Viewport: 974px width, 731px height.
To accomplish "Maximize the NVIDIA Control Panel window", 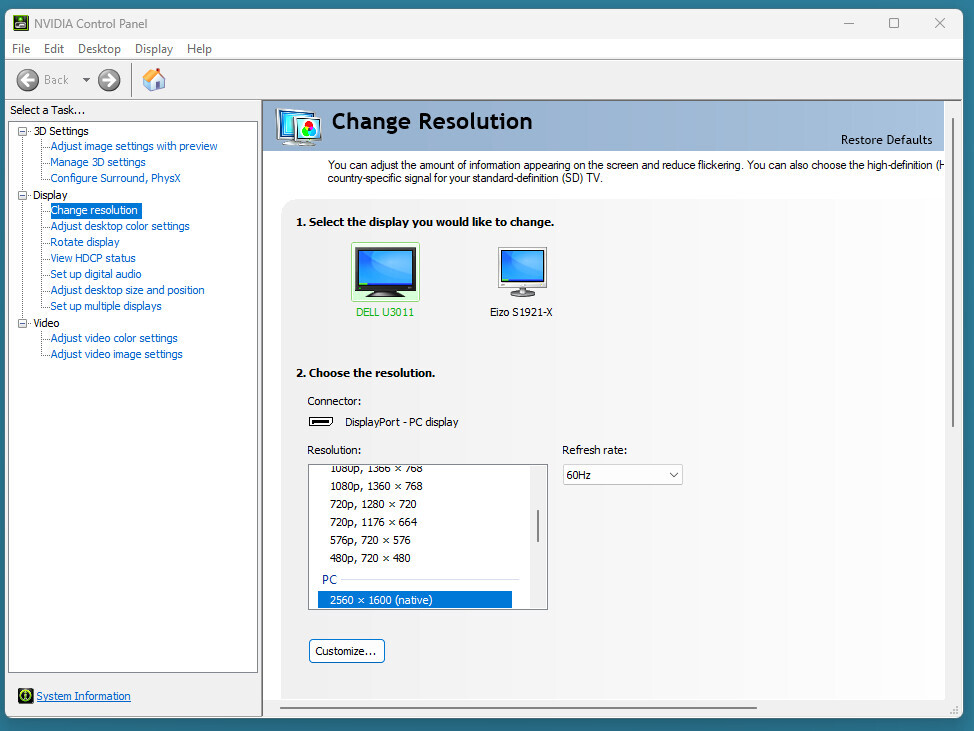I will pos(894,23).
